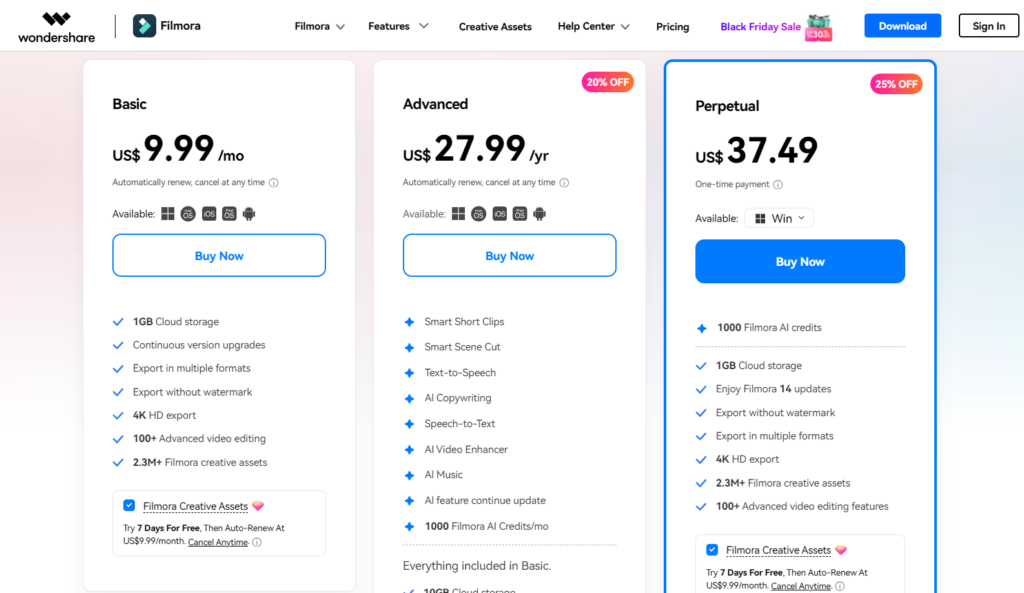Click Buy Now for Perpetual plan
The width and height of the screenshot is (1024, 593).
[x=800, y=261]
